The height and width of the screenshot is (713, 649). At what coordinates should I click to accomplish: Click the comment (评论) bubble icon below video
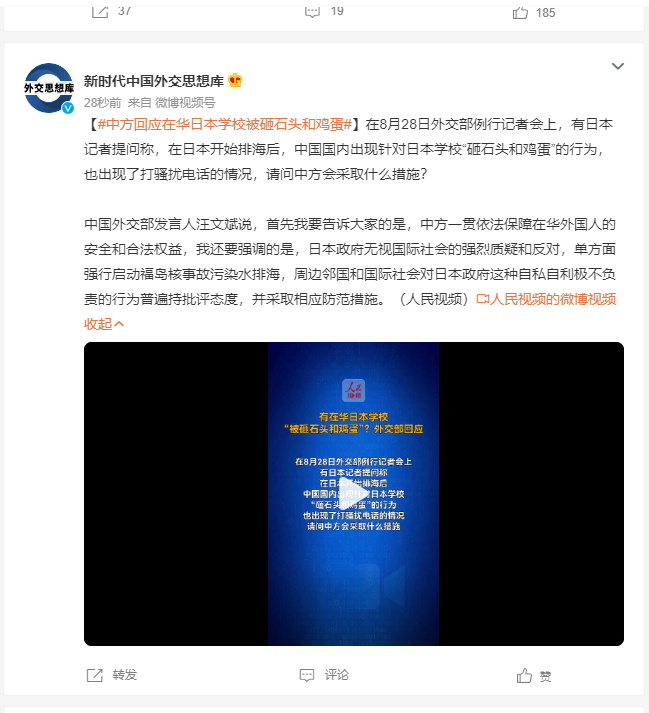pyautogui.click(x=307, y=675)
